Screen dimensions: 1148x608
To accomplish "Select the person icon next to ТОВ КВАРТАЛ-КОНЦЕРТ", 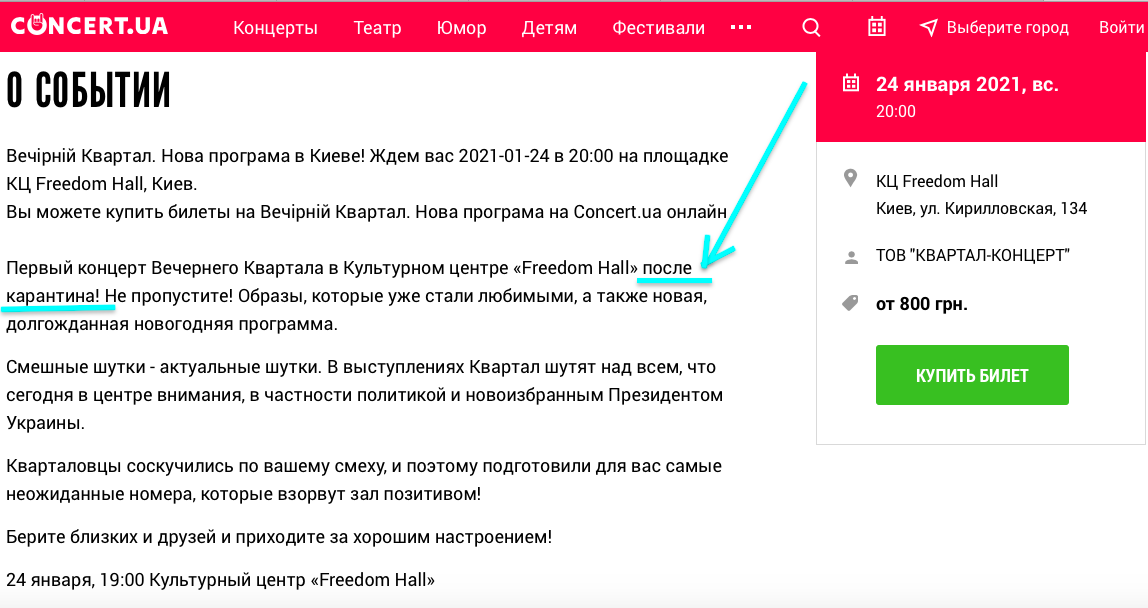I will click(x=850, y=257).
